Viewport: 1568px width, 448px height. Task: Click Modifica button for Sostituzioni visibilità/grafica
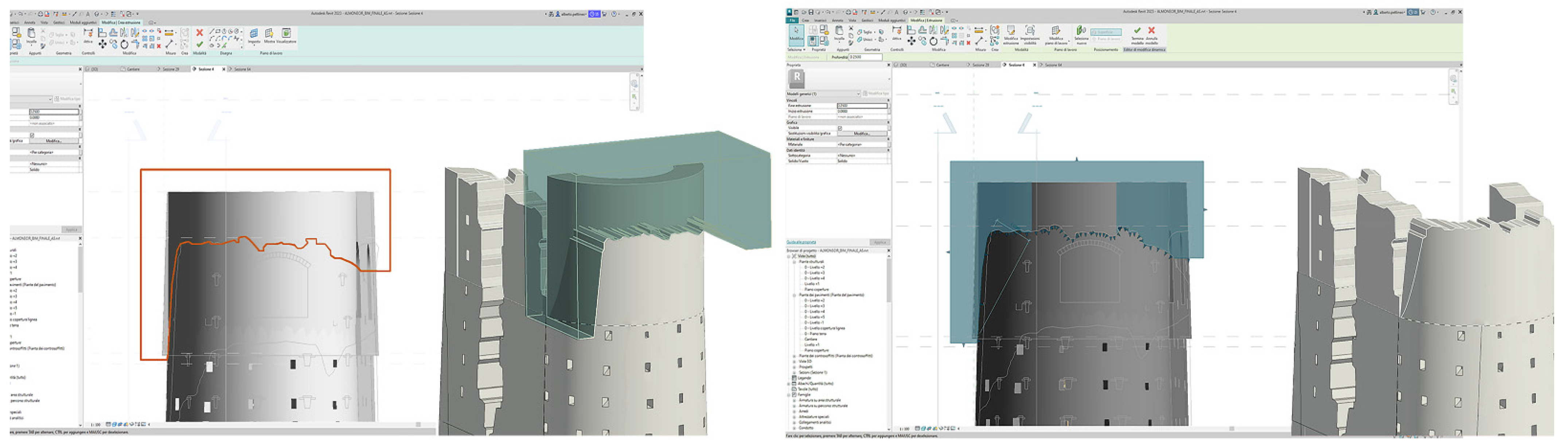(x=861, y=133)
